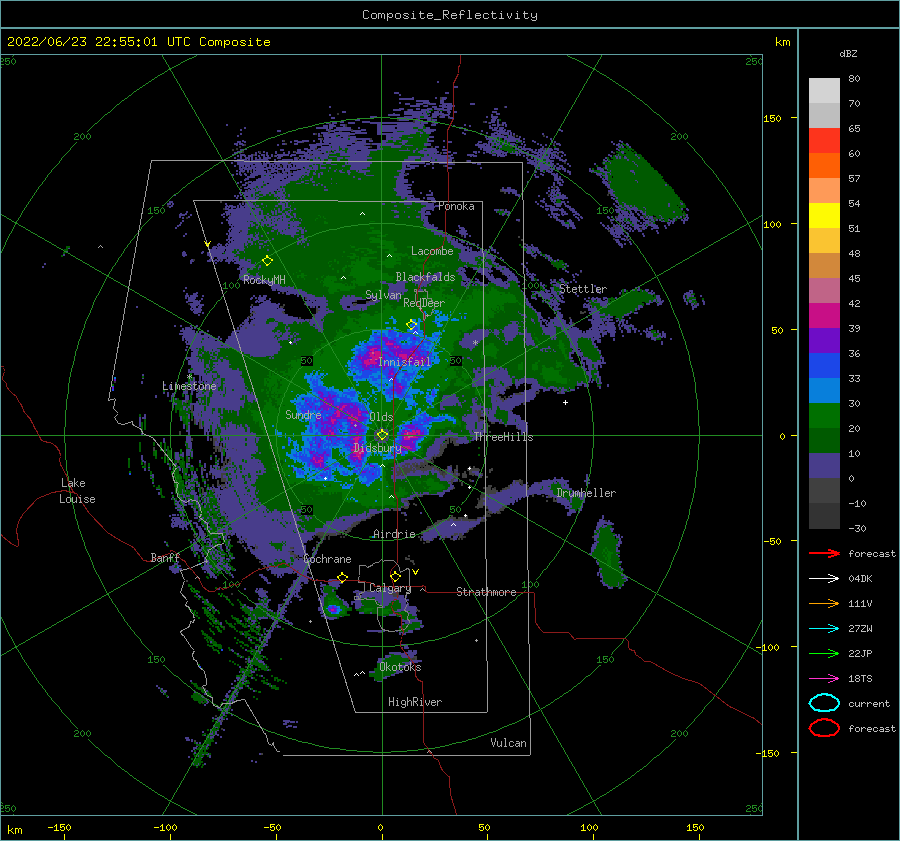Click the Lake Louise label
This screenshot has height=841, width=900.
(77, 491)
